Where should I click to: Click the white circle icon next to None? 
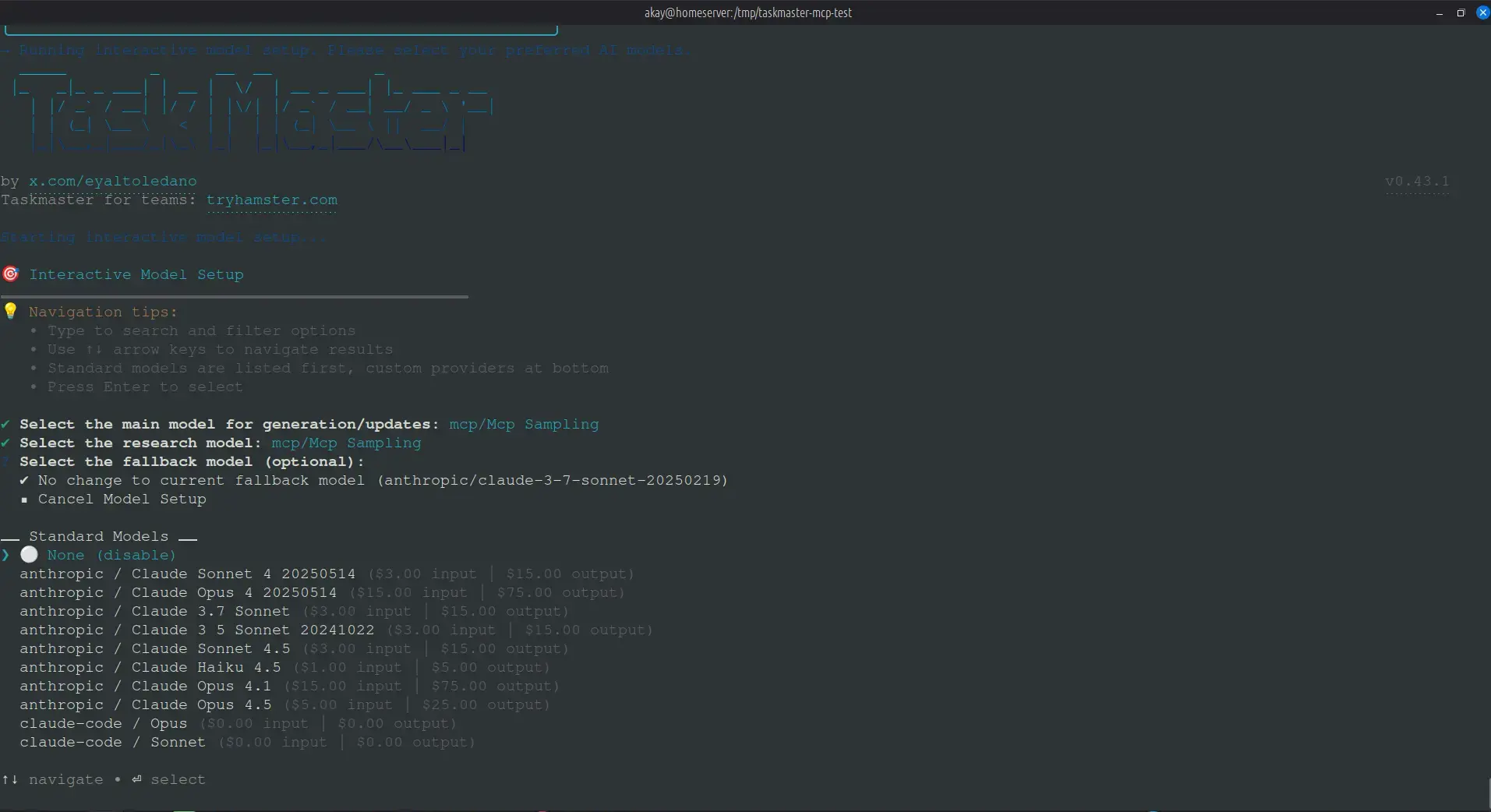coord(29,554)
